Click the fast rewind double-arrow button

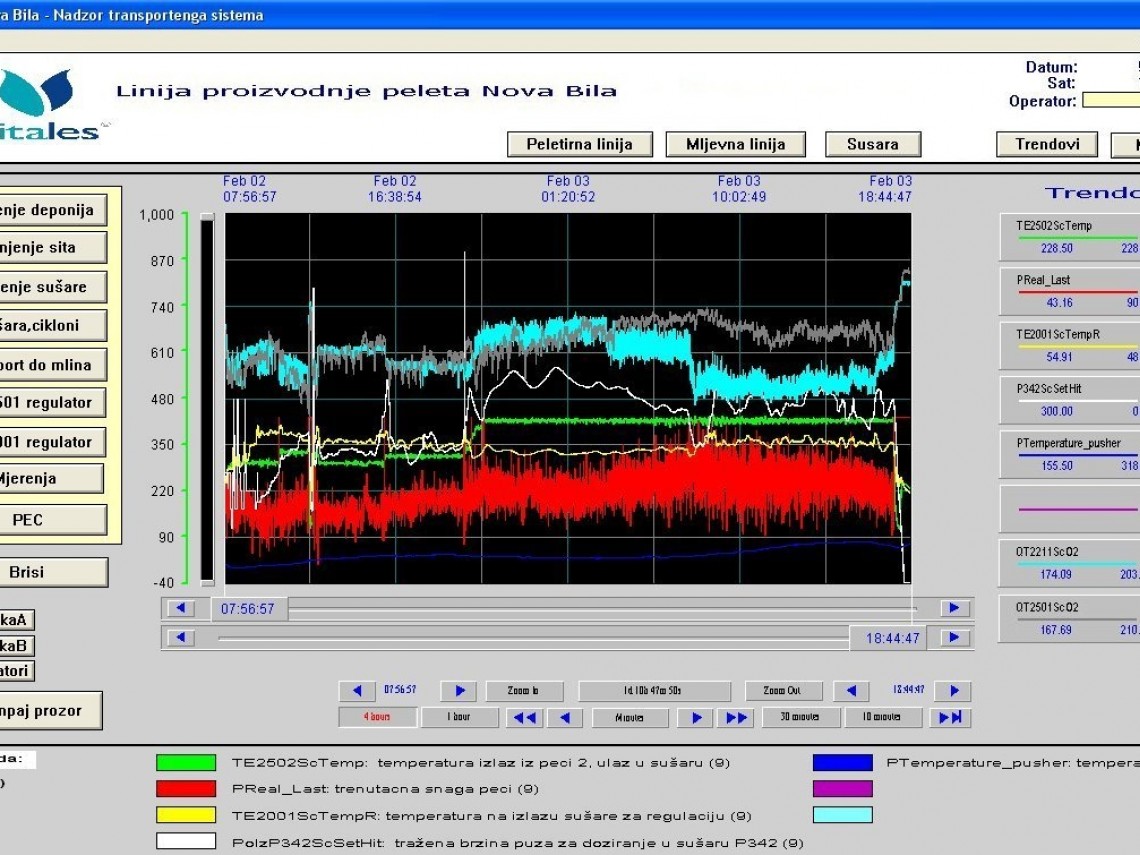click(x=524, y=718)
